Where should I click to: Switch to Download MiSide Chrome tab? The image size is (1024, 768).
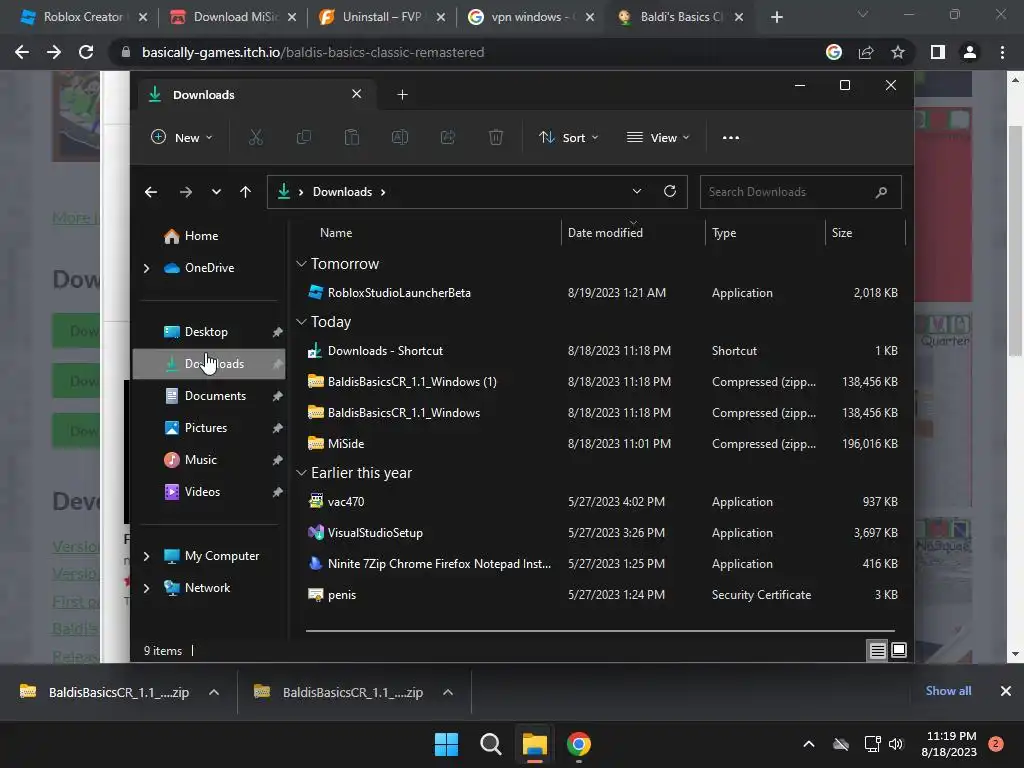click(x=233, y=17)
